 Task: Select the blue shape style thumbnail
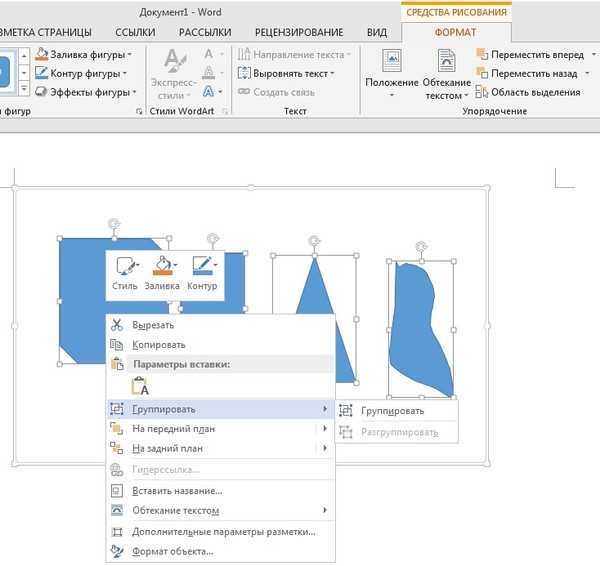click(x=6, y=73)
